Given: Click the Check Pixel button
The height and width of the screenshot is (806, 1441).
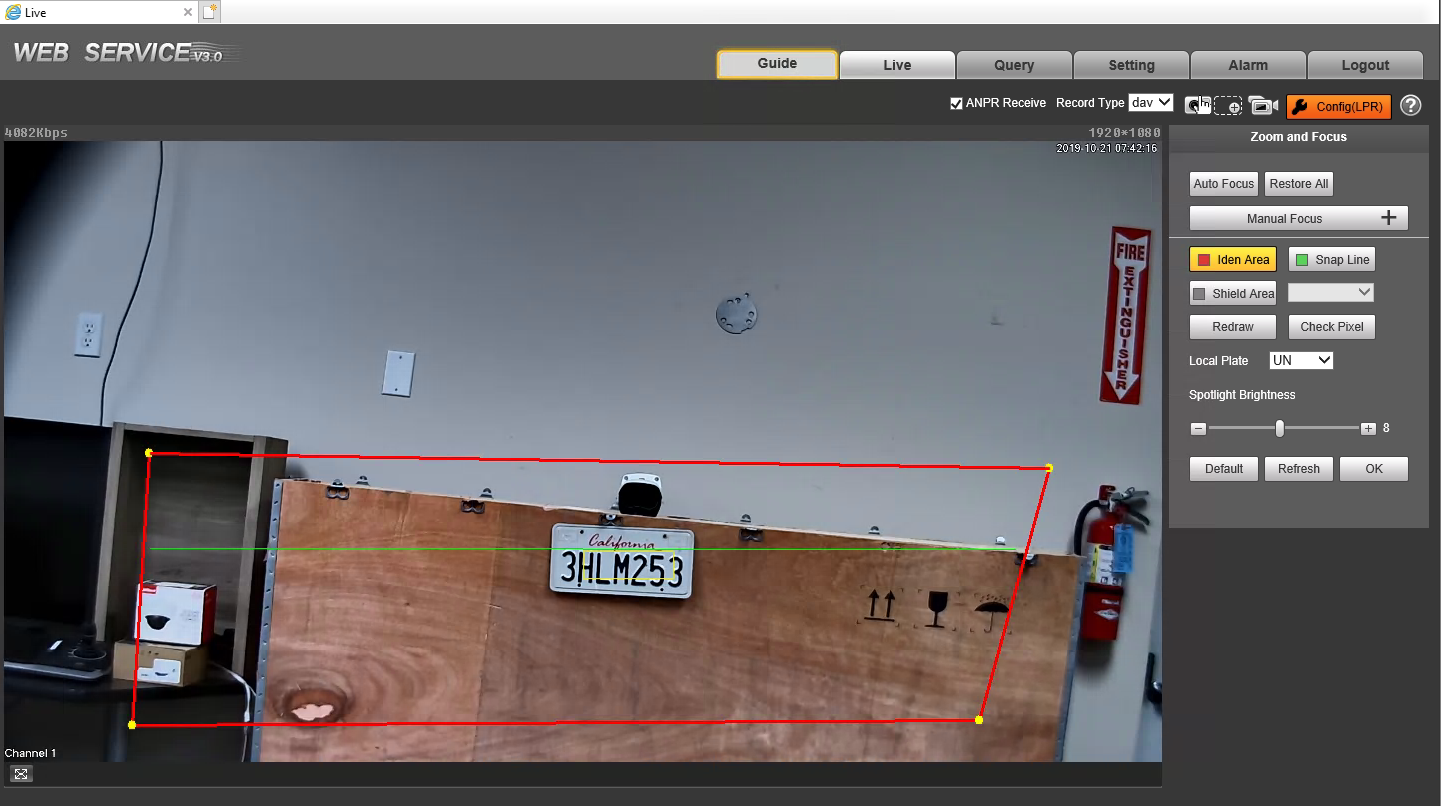Looking at the screenshot, I should point(1332,327).
